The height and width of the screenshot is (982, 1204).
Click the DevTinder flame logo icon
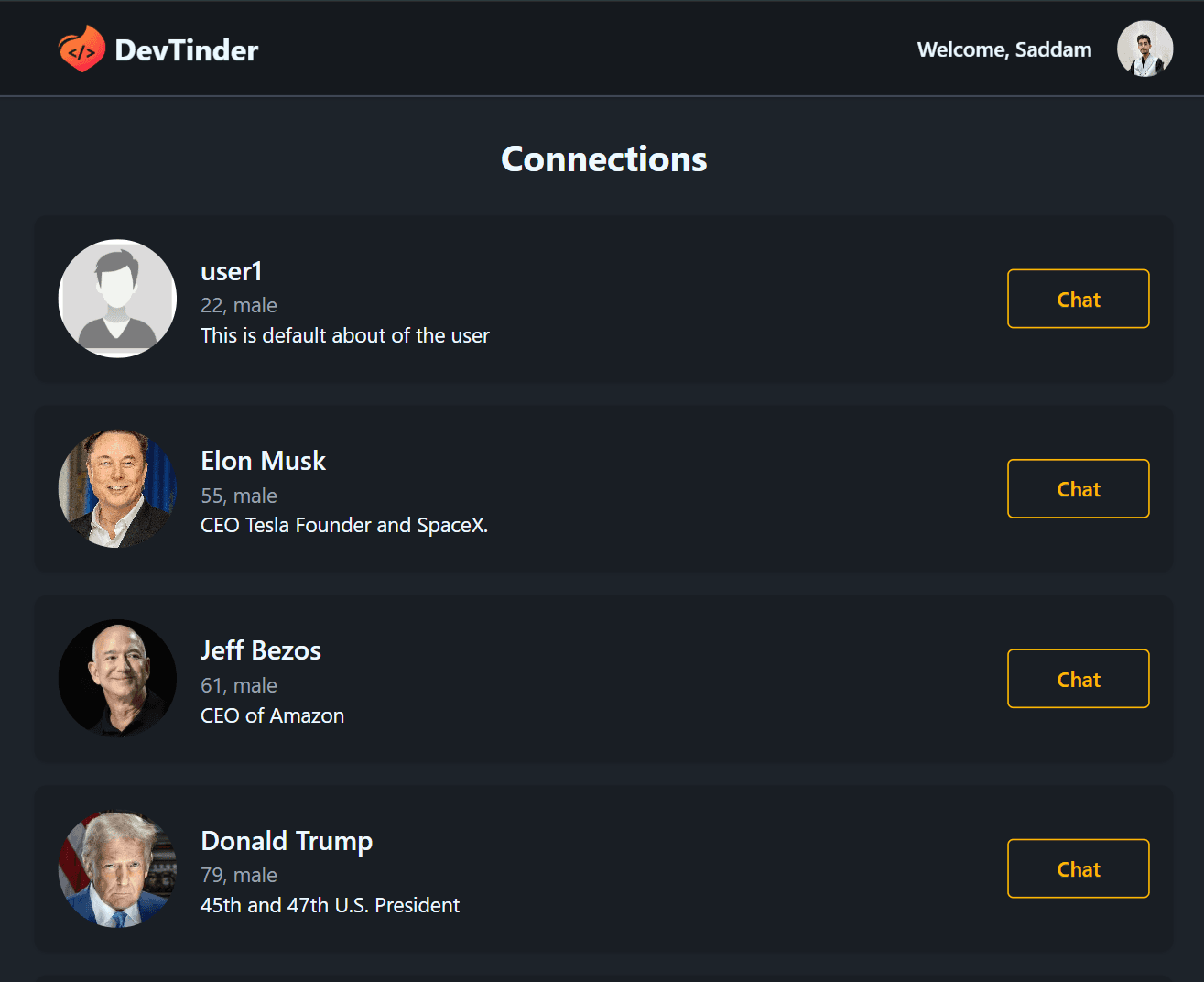[x=81, y=49]
